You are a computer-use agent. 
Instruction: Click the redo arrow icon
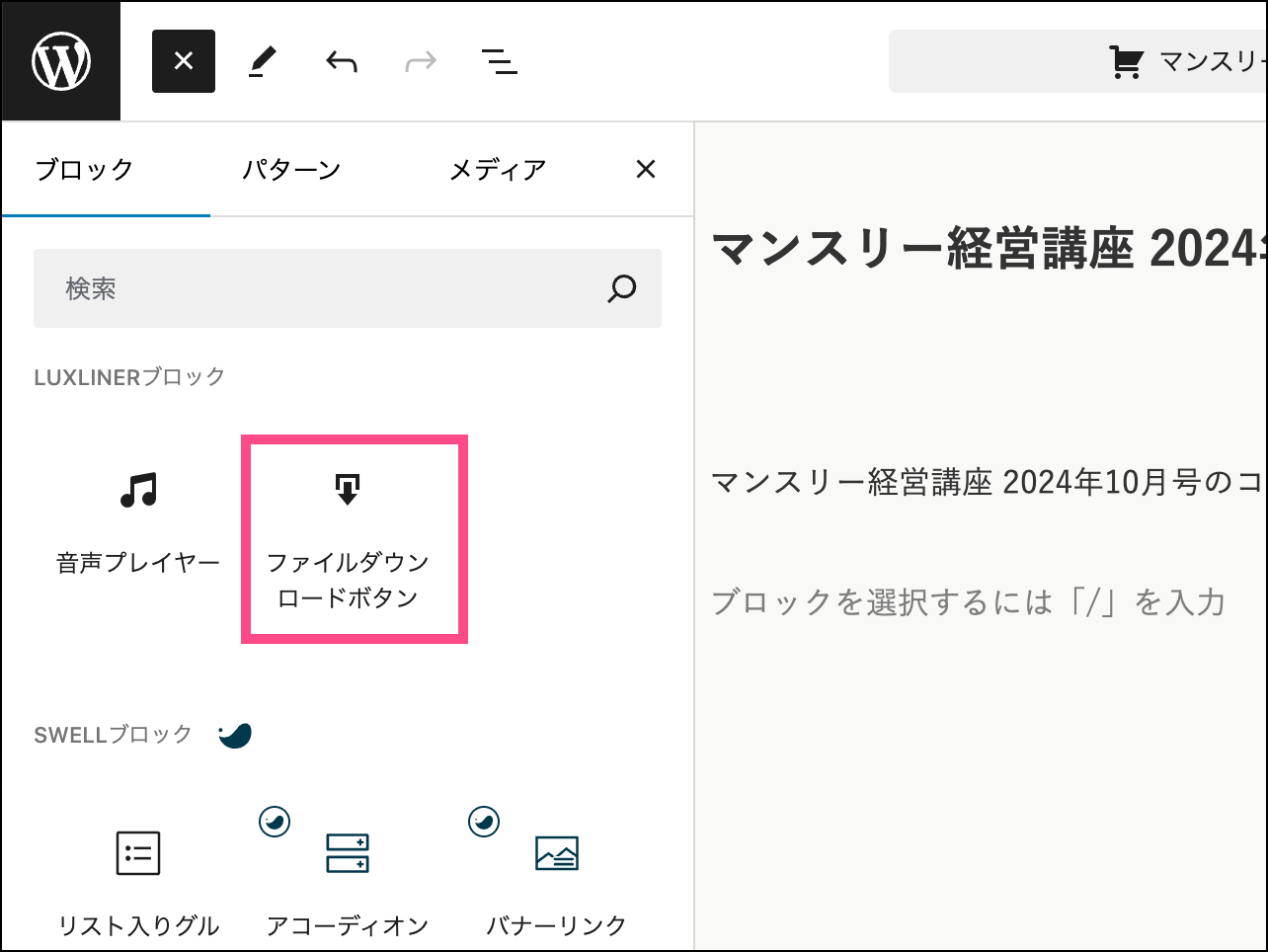point(421,62)
